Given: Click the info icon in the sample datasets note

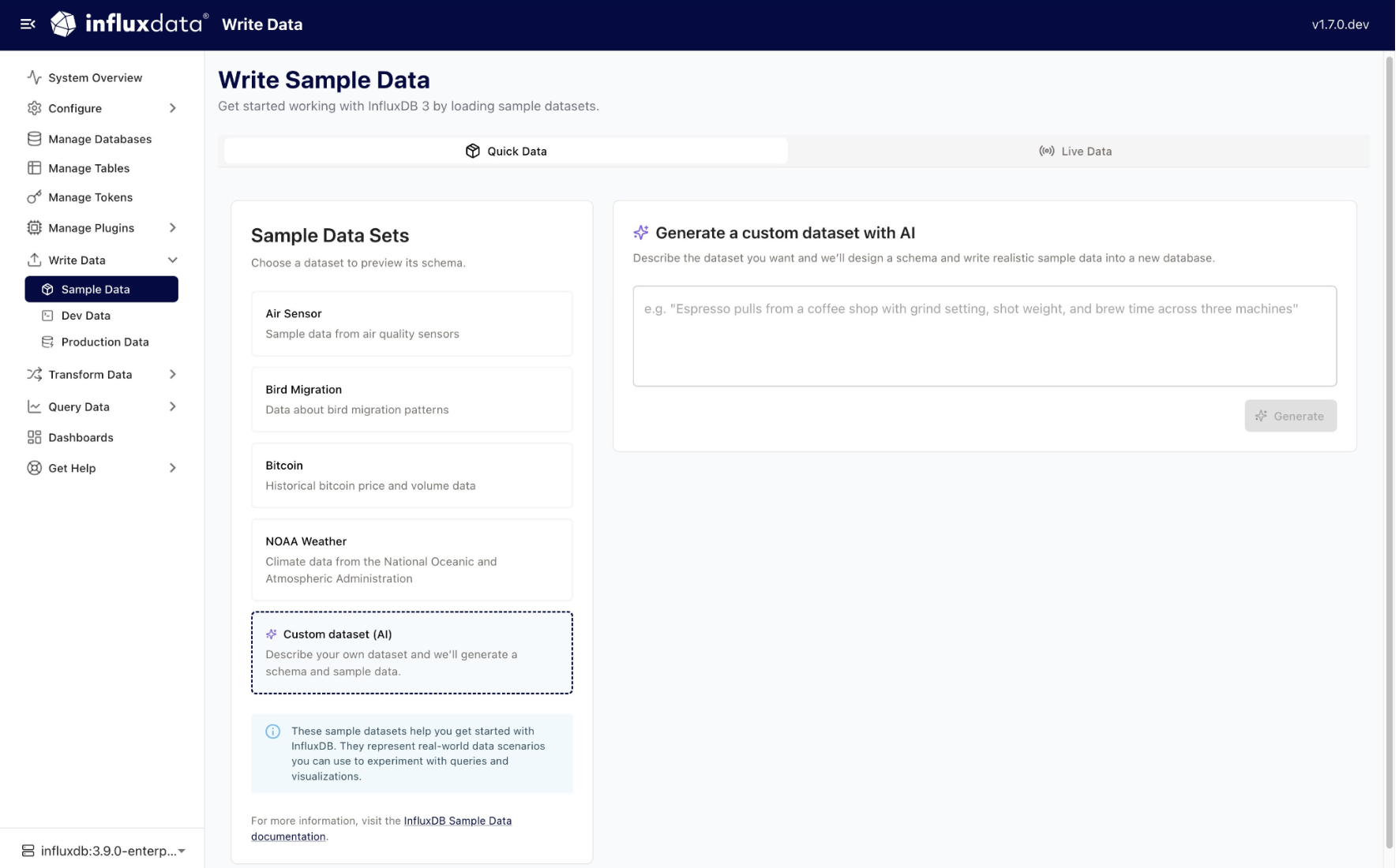Looking at the screenshot, I should [x=273, y=731].
